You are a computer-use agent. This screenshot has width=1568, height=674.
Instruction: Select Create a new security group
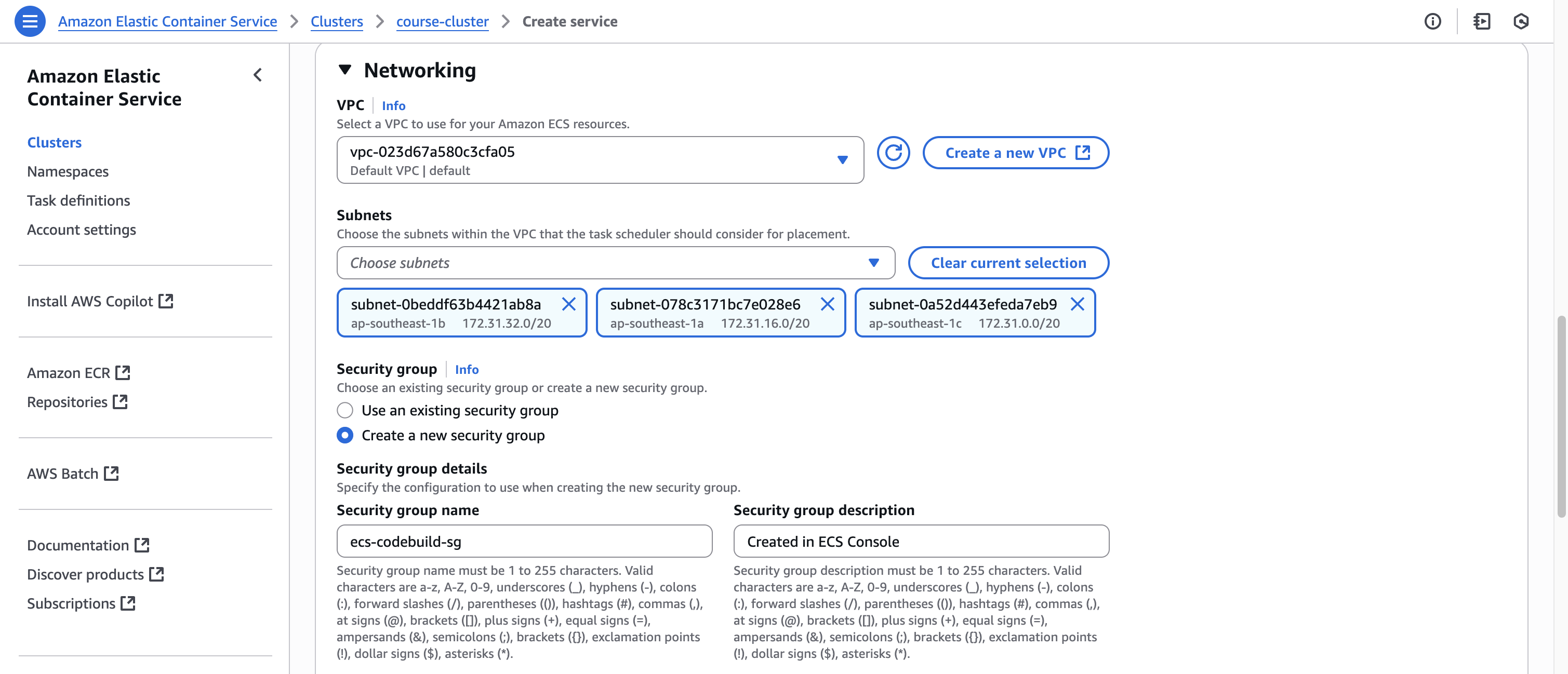coord(345,436)
